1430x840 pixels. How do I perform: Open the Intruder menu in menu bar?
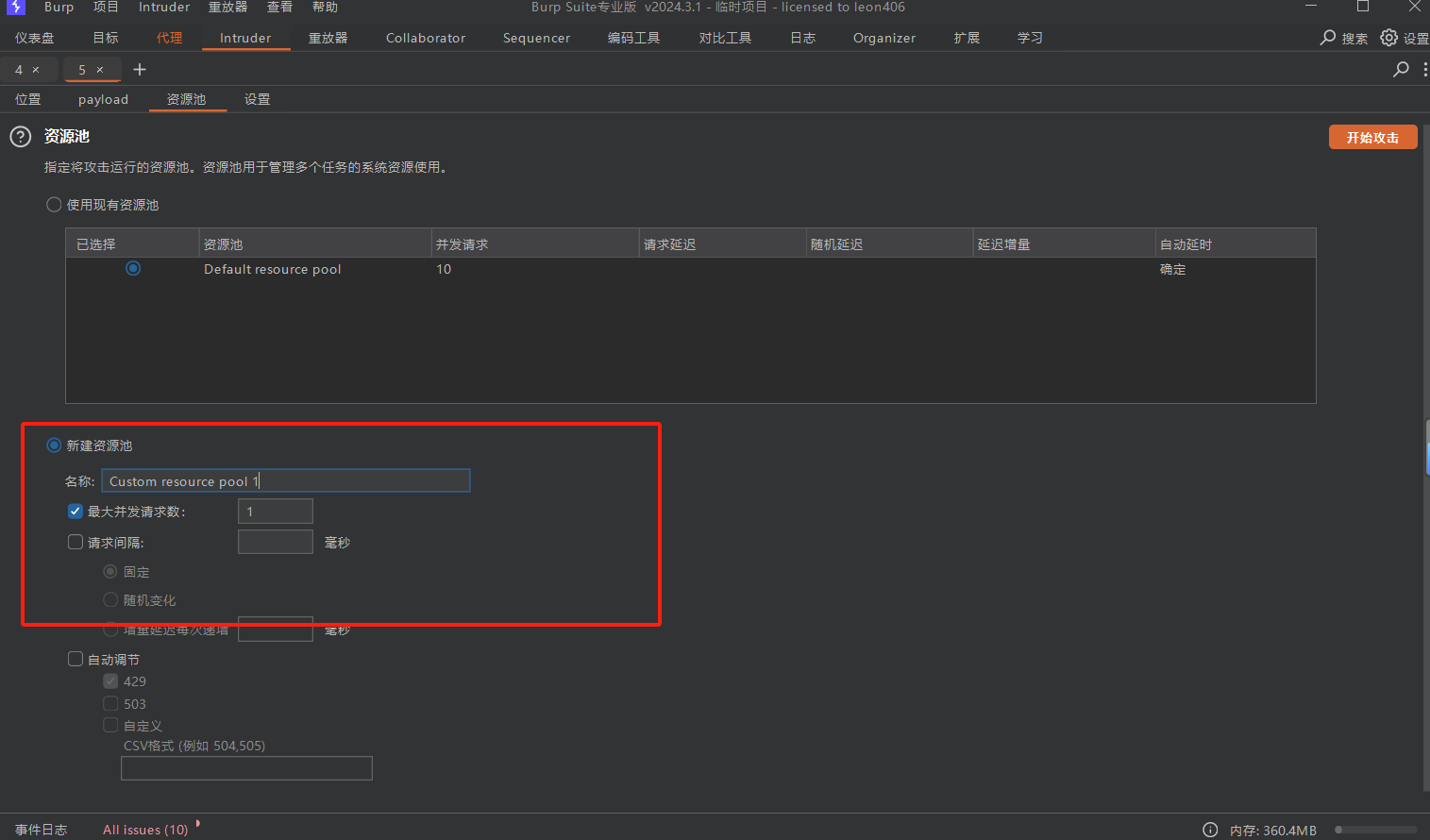pyautogui.click(x=164, y=7)
